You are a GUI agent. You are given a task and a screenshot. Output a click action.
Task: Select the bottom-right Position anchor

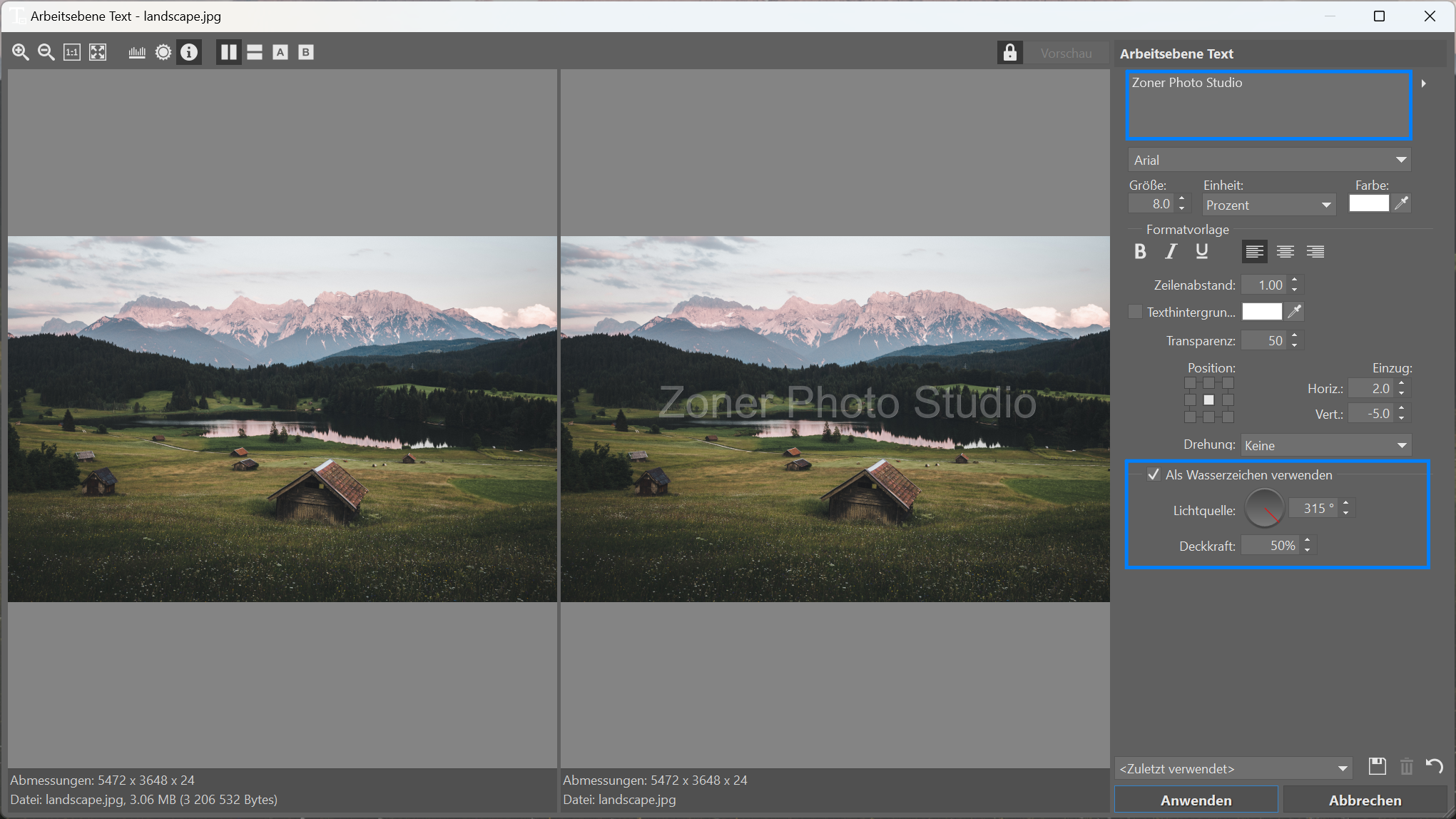[1228, 417]
